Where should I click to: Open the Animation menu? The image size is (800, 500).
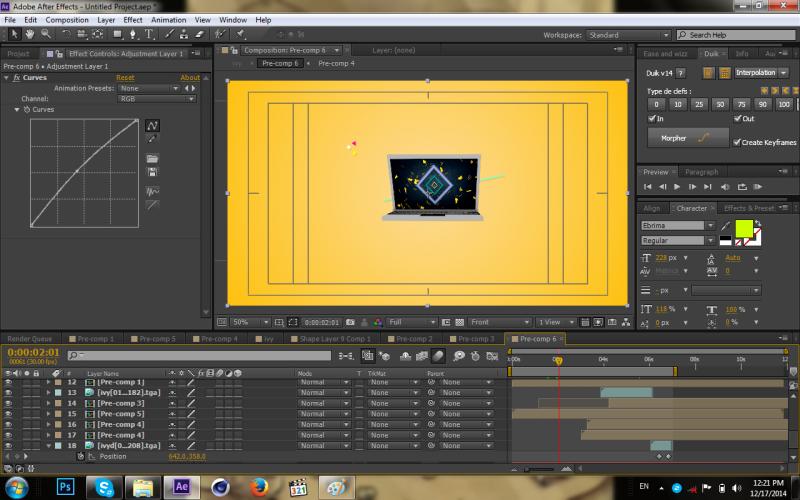[168, 19]
